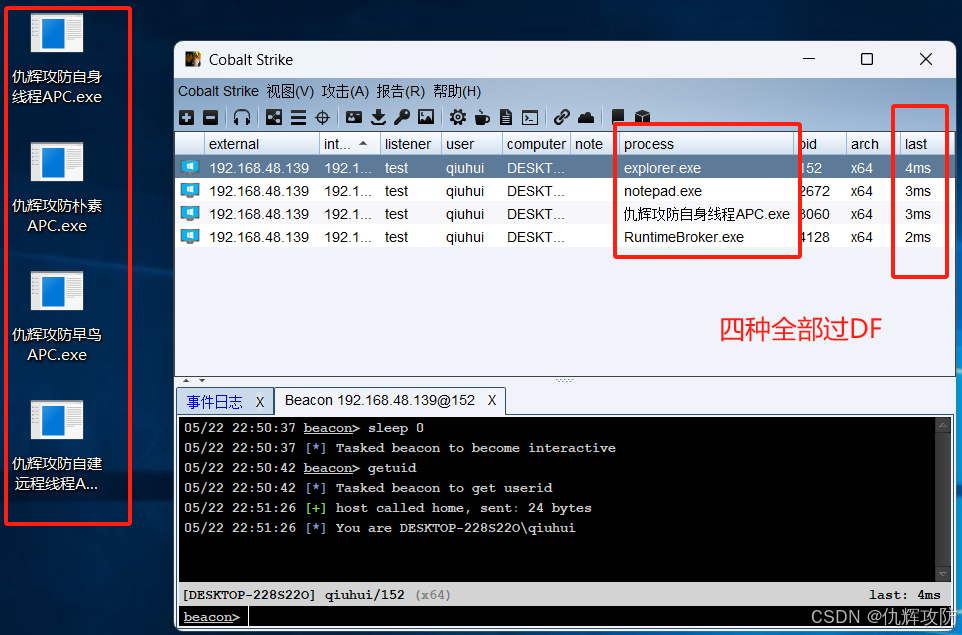The width and height of the screenshot is (962, 635).
Task: Click x64 arch cell in explorer.exe row
Action: [x=861, y=167]
